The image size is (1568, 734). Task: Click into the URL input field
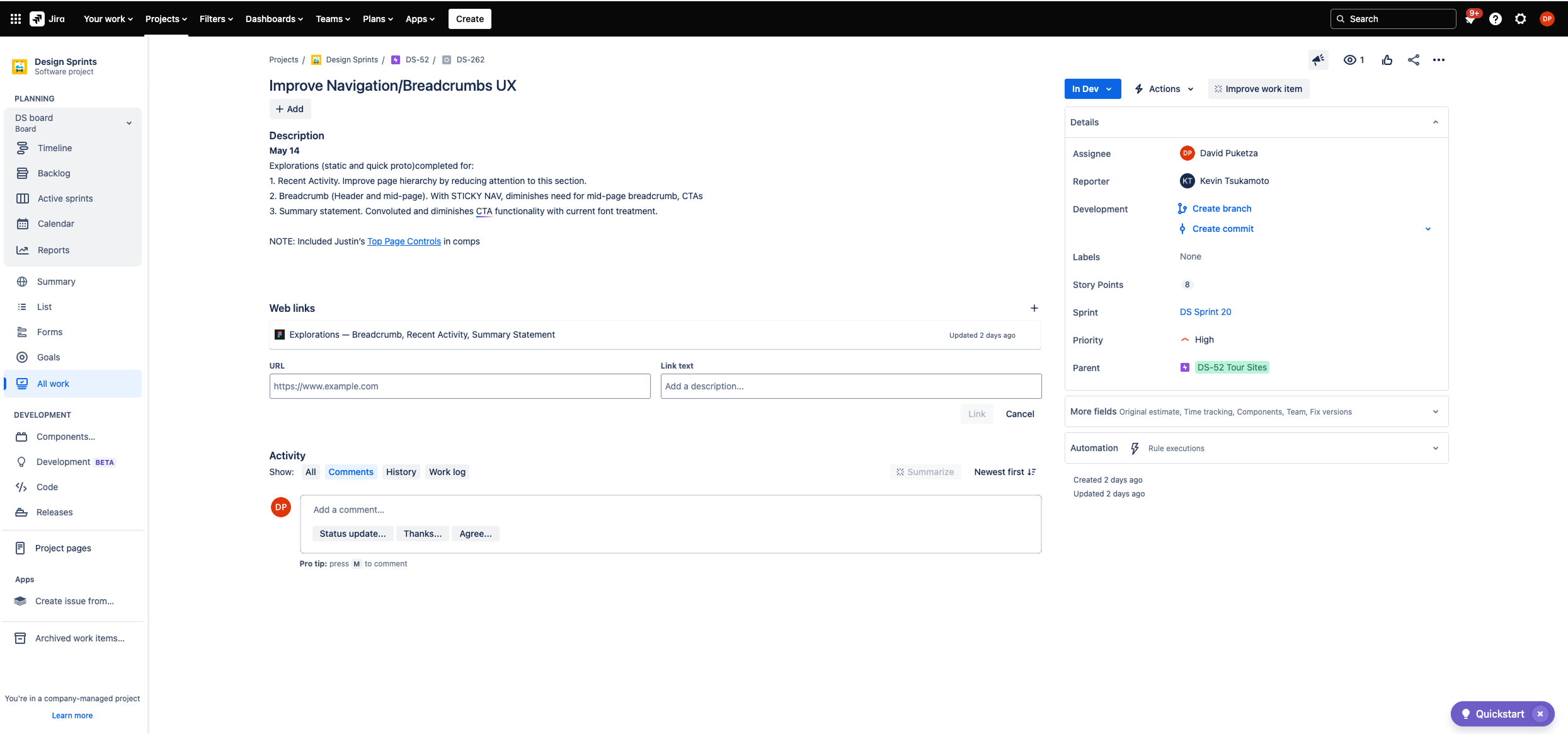coord(459,386)
